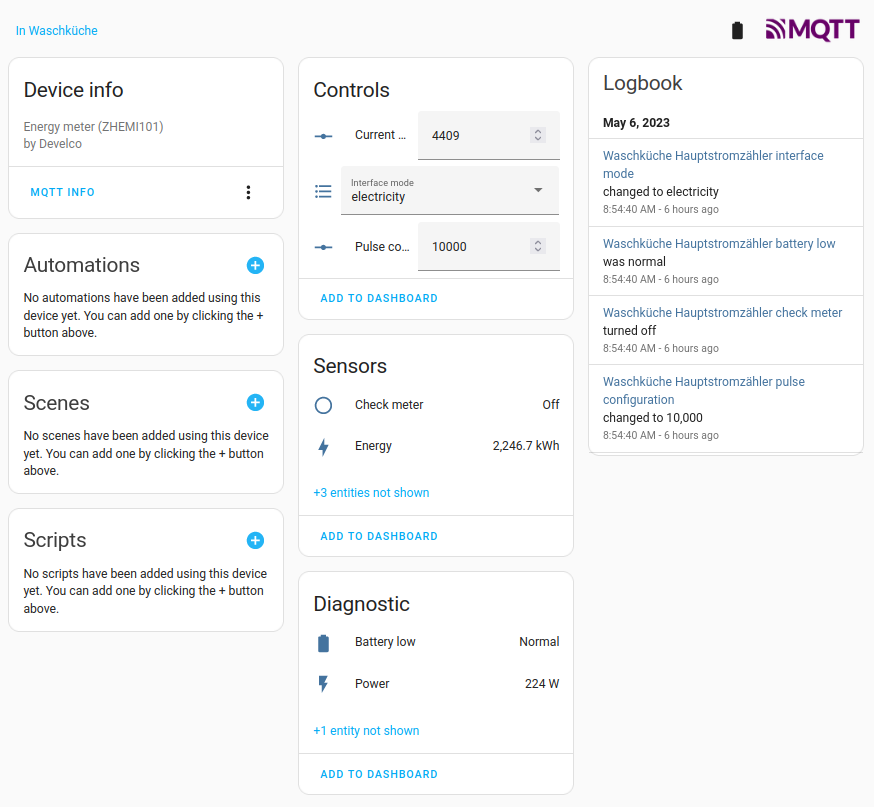Image resolution: width=874 pixels, height=807 pixels.
Task: Click the Power lightning icon in Diagnostic
Action: pyautogui.click(x=323, y=684)
